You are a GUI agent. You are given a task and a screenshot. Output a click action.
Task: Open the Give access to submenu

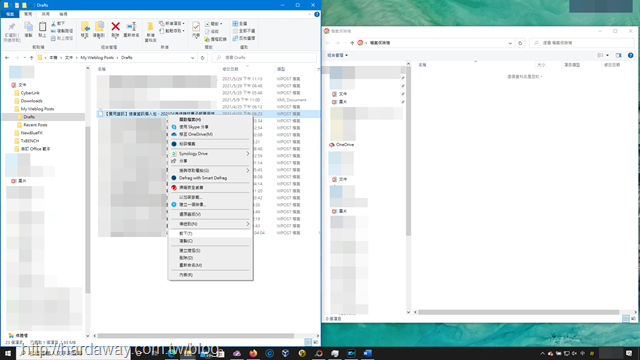click(210, 171)
